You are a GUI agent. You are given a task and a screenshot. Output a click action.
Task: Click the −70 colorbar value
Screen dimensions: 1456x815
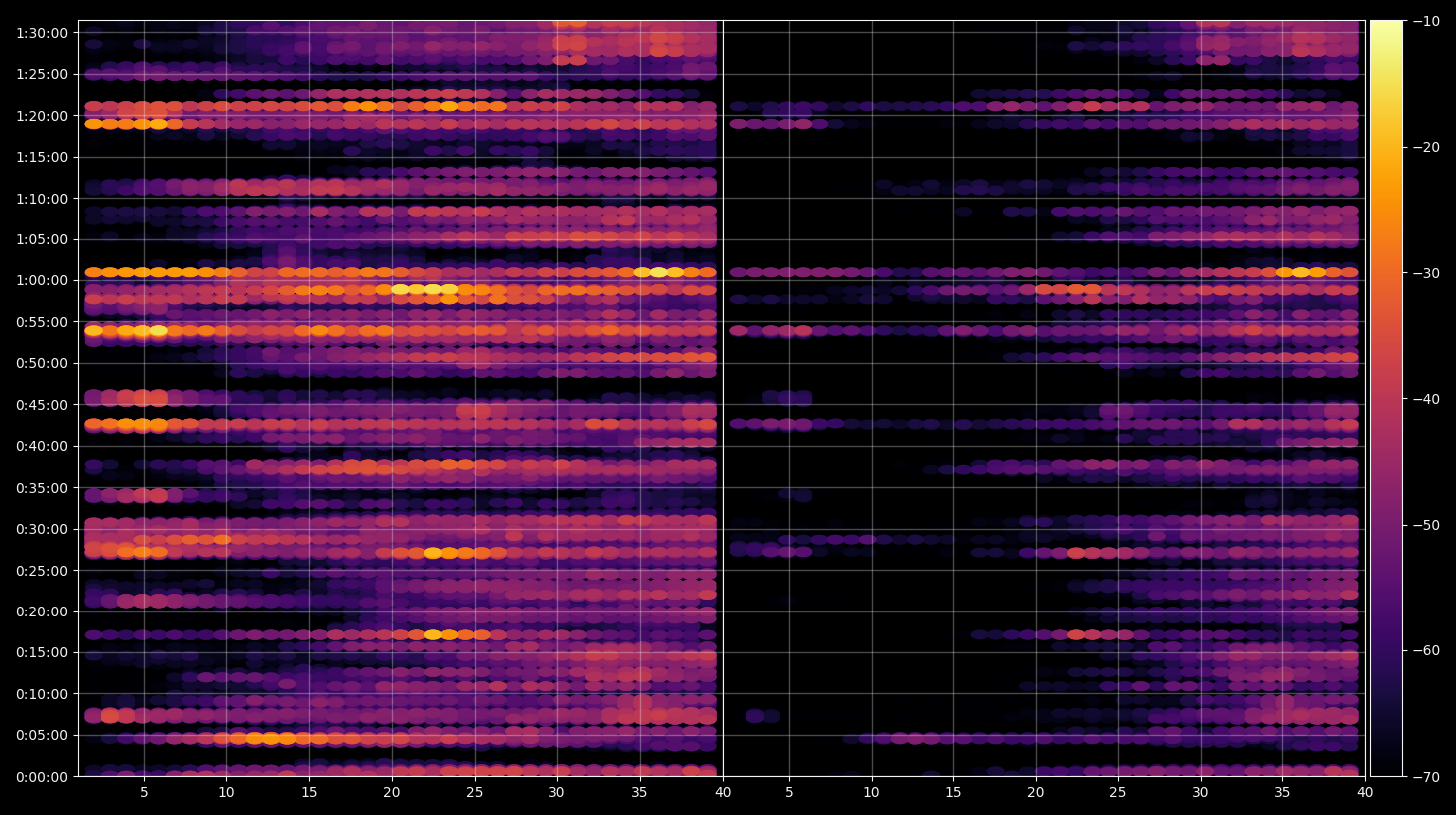click(x=1426, y=776)
